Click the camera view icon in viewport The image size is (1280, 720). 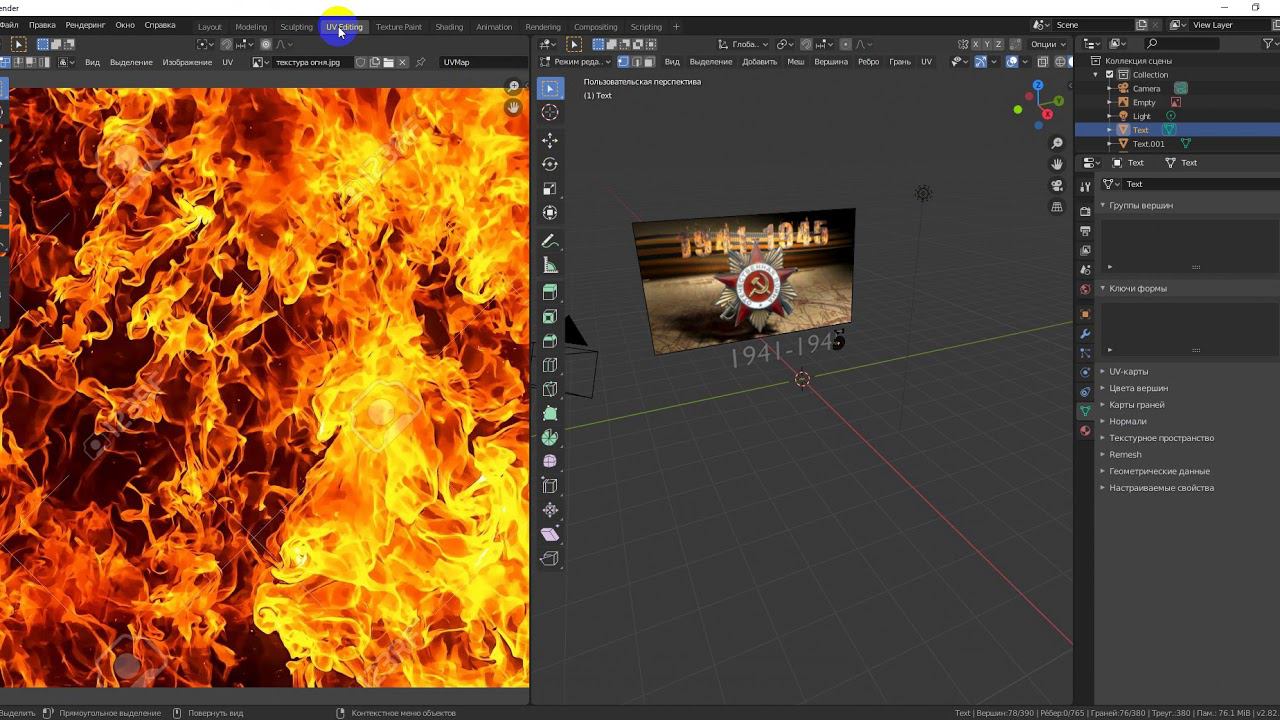pos(1057,185)
